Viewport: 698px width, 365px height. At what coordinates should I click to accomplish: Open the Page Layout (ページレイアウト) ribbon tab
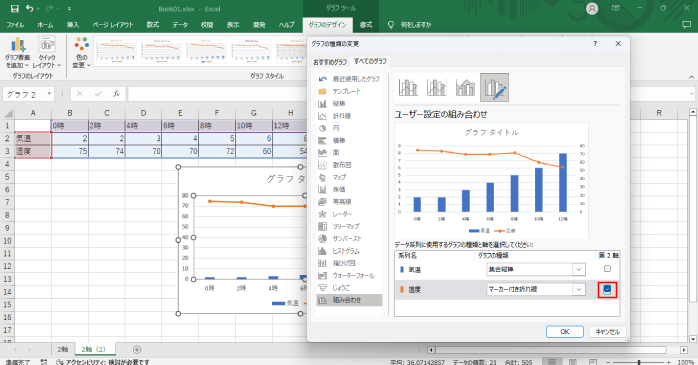click(x=113, y=25)
